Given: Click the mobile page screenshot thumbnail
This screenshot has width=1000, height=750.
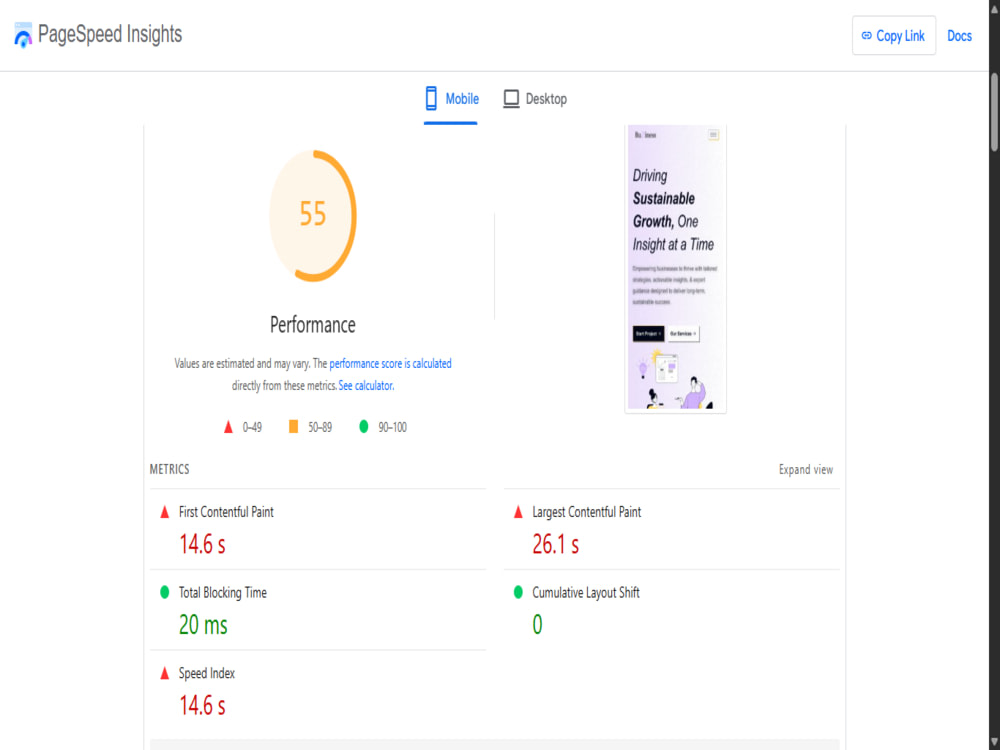Looking at the screenshot, I should click(x=675, y=268).
